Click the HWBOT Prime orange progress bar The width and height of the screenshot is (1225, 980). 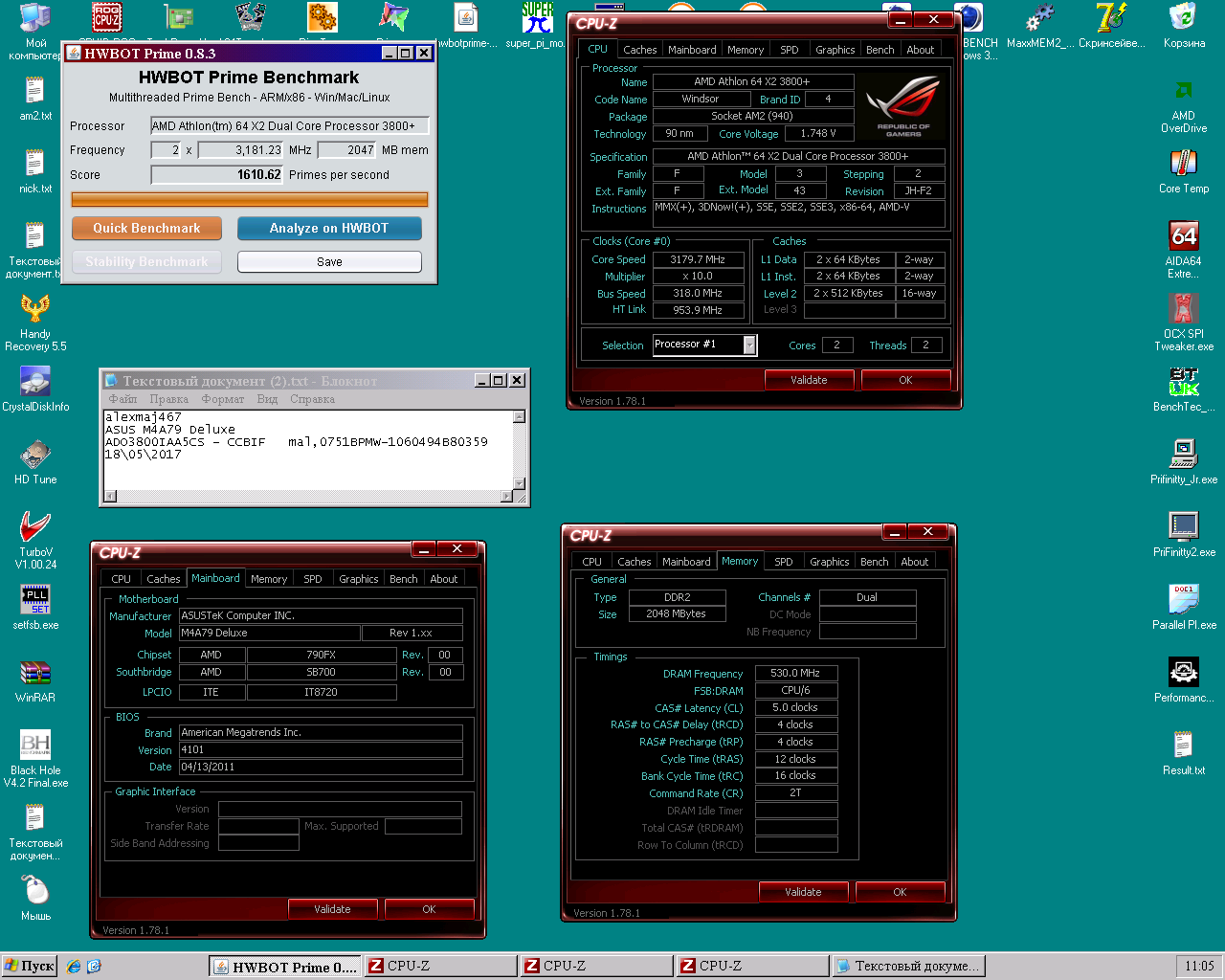click(250, 200)
